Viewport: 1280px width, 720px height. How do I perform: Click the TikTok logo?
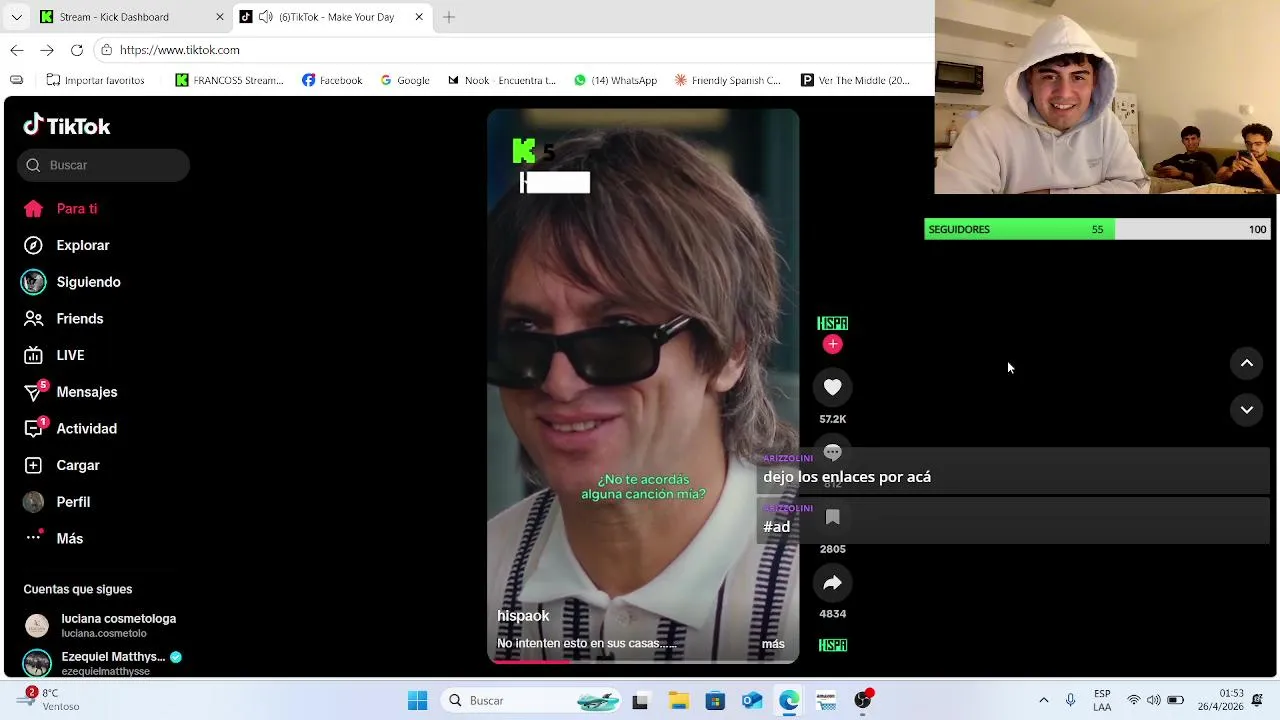point(67,126)
